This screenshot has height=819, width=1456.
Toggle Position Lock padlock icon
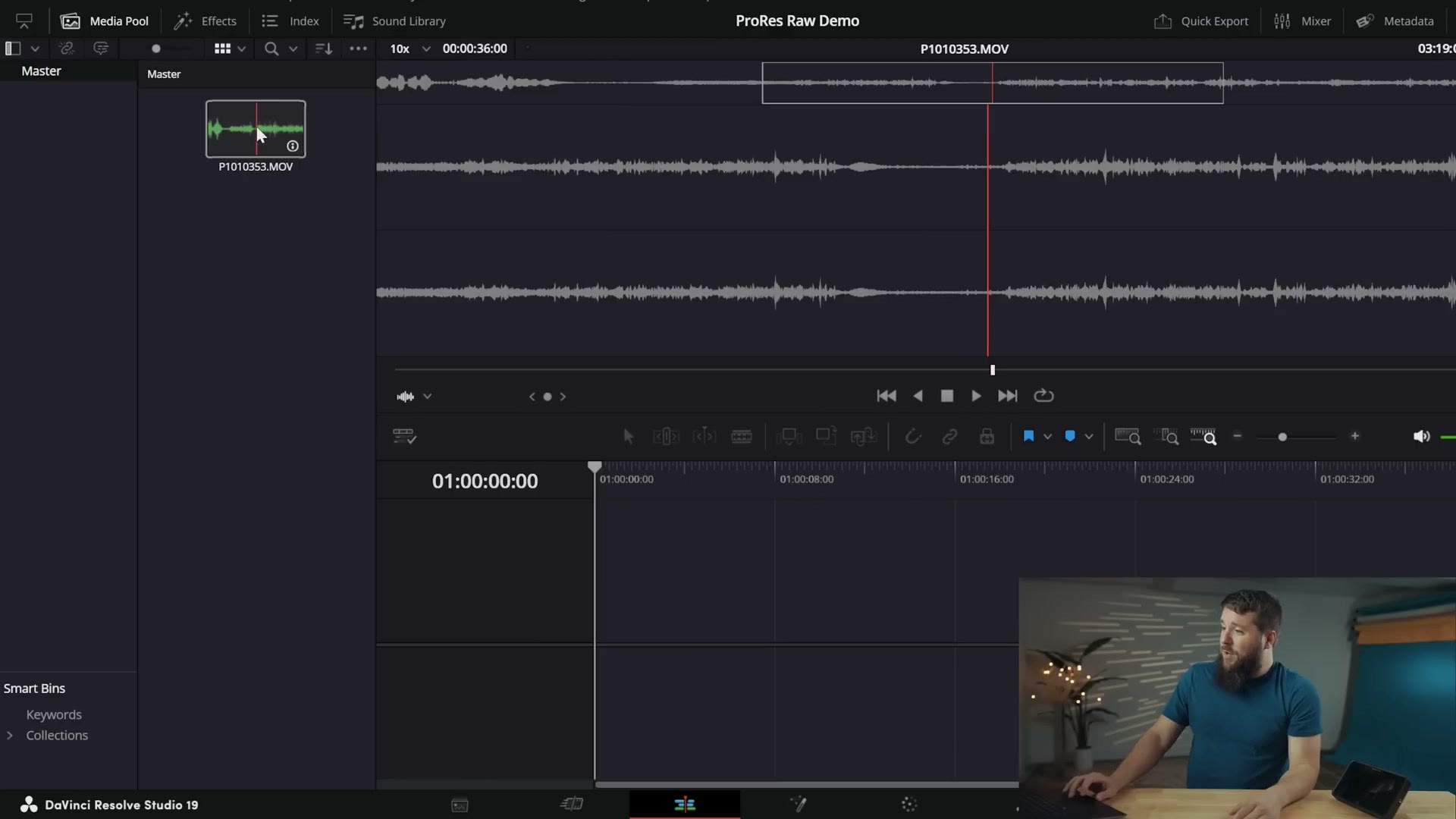pos(987,436)
